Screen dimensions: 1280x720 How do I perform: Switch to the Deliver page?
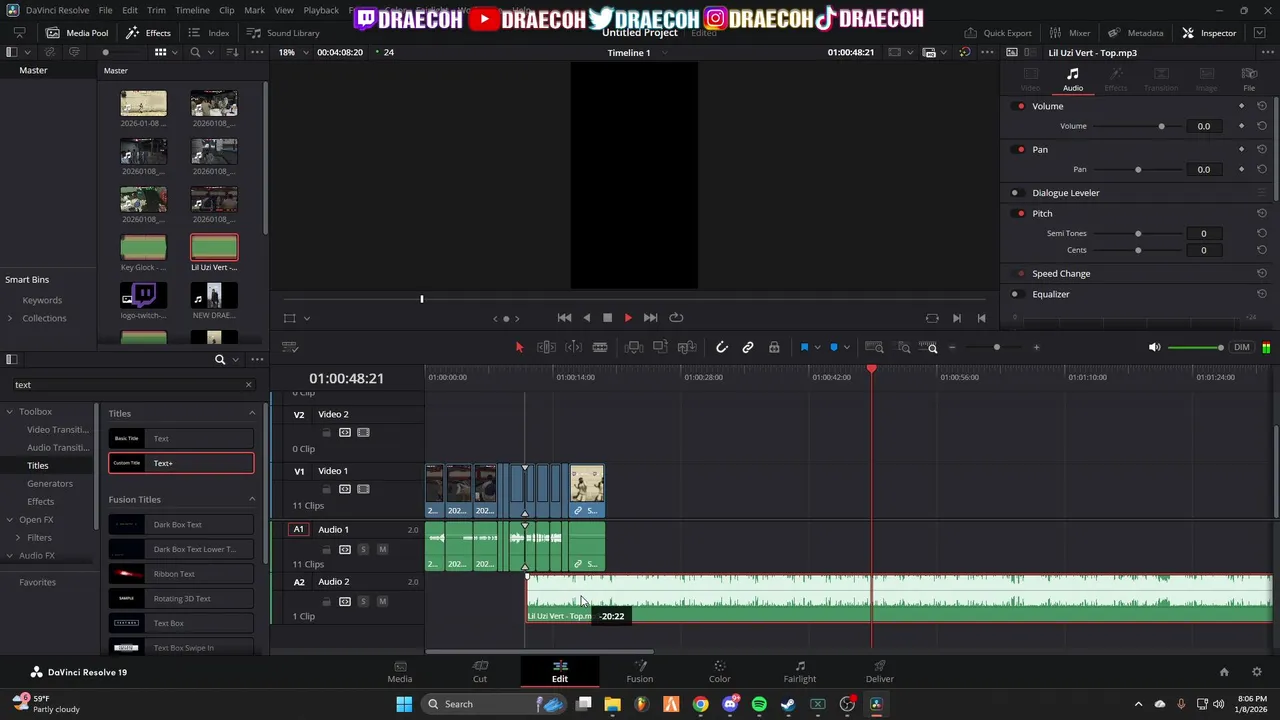point(880,671)
